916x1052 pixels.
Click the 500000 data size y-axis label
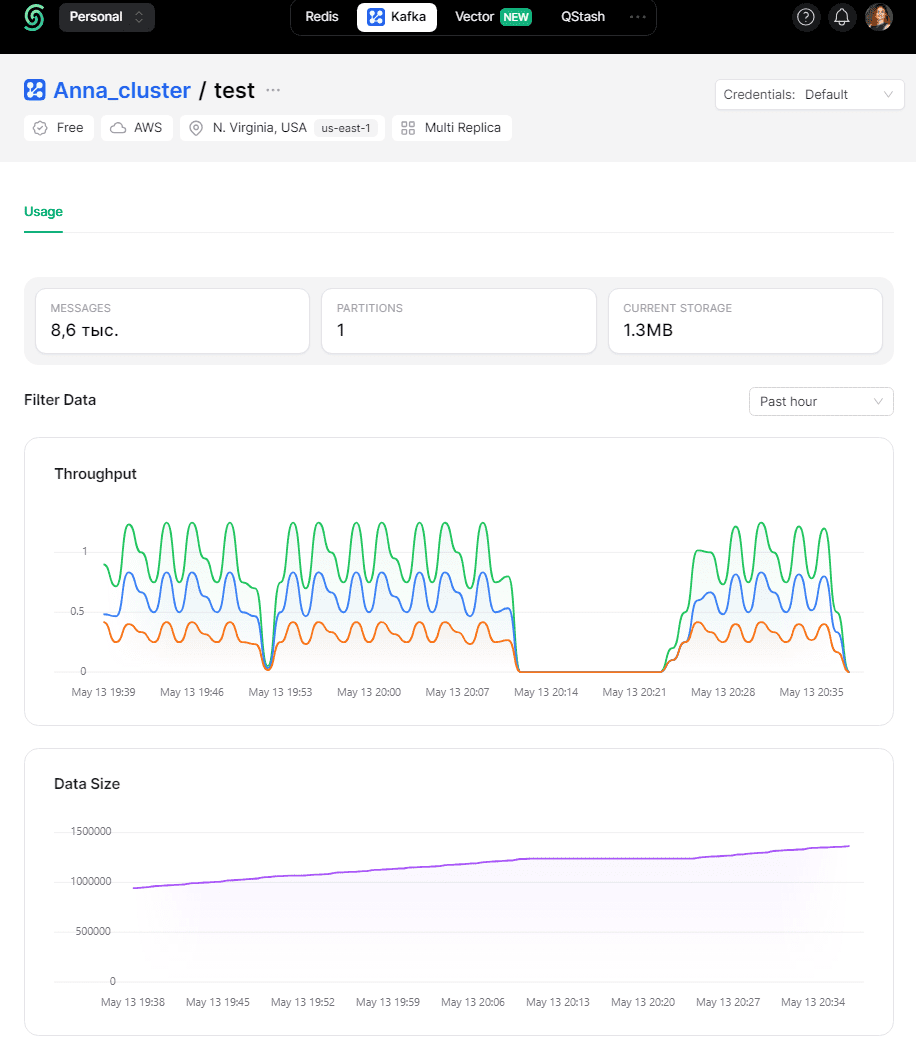[x=93, y=931]
